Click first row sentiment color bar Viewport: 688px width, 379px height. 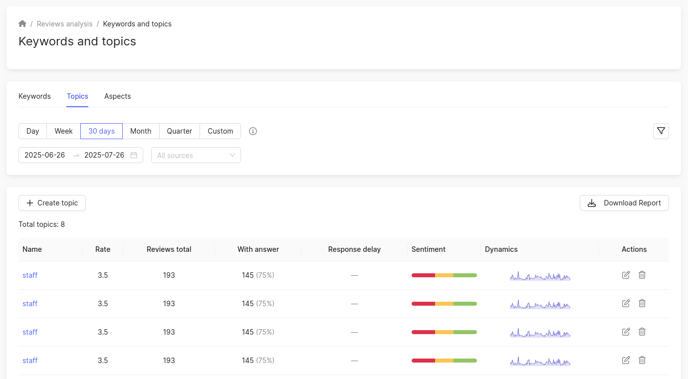pyautogui.click(x=444, y=275)
